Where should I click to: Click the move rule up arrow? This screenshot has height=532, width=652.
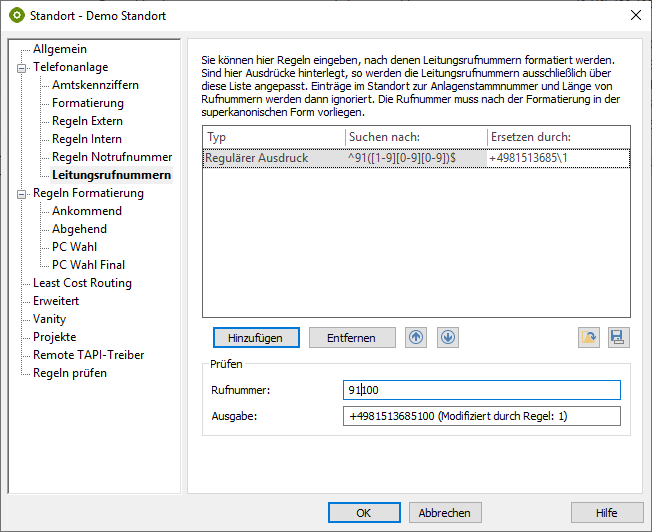416,338
